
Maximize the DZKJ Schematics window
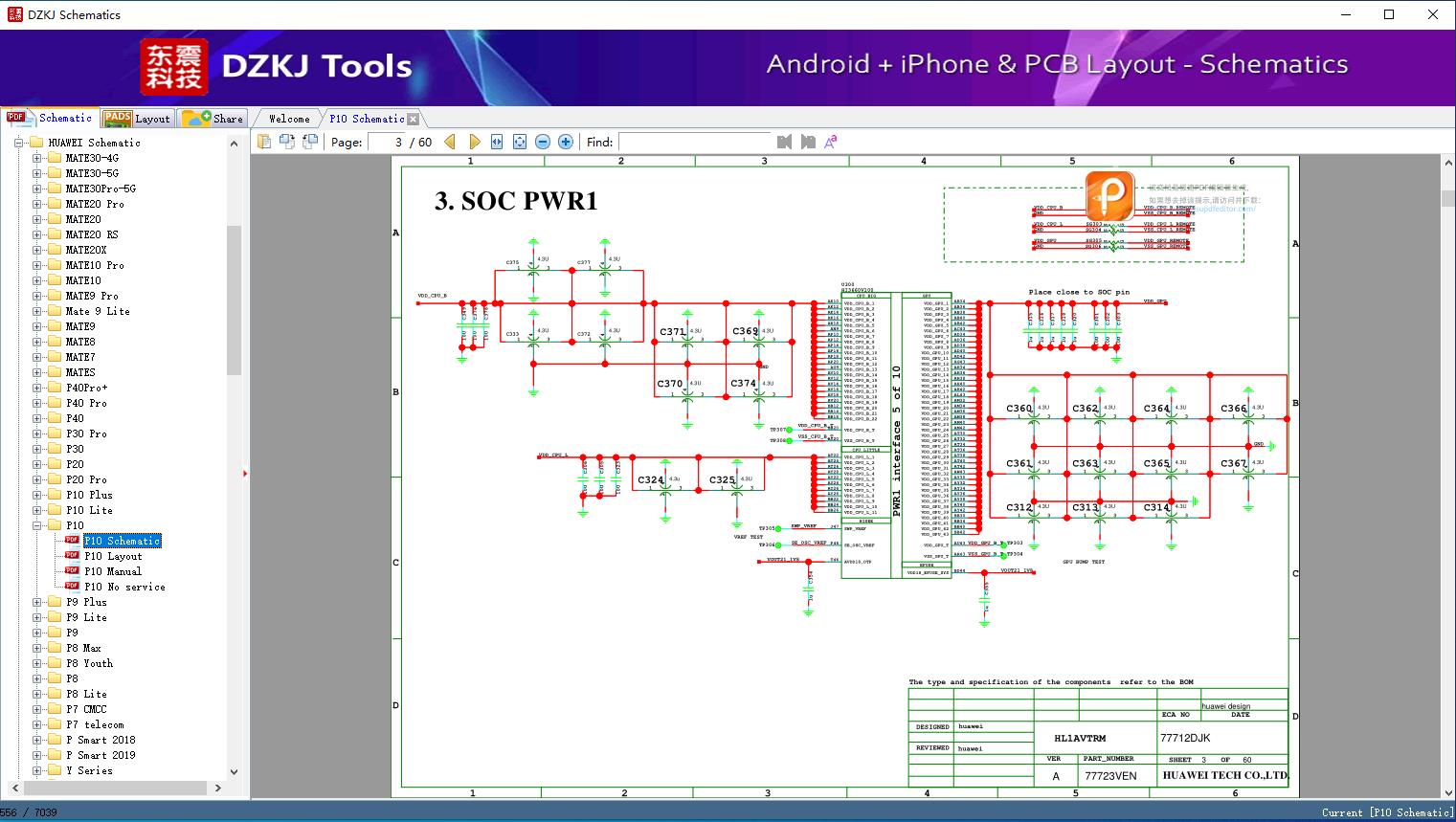[1389, 14]
